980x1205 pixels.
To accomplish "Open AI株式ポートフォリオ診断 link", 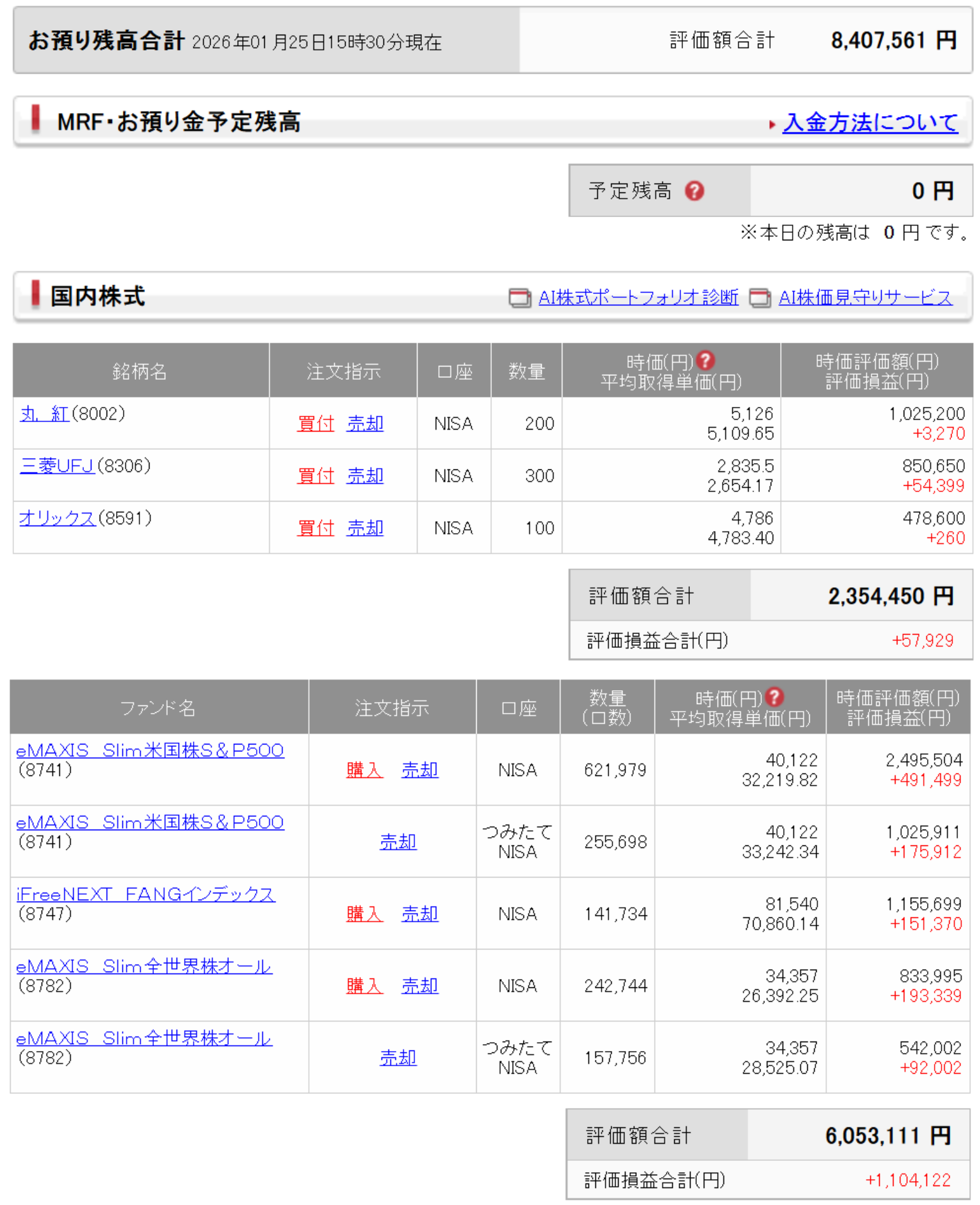I will pos(638,298).
